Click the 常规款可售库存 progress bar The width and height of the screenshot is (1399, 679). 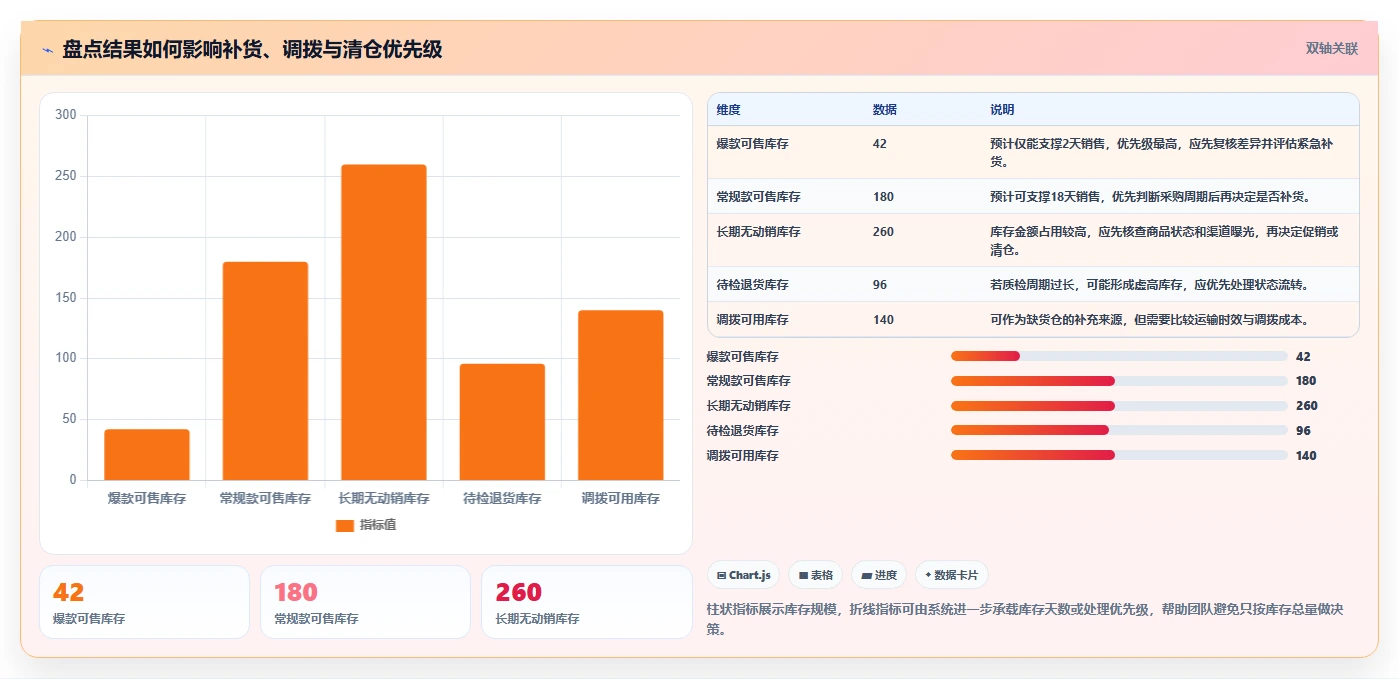click(1119, 381)
